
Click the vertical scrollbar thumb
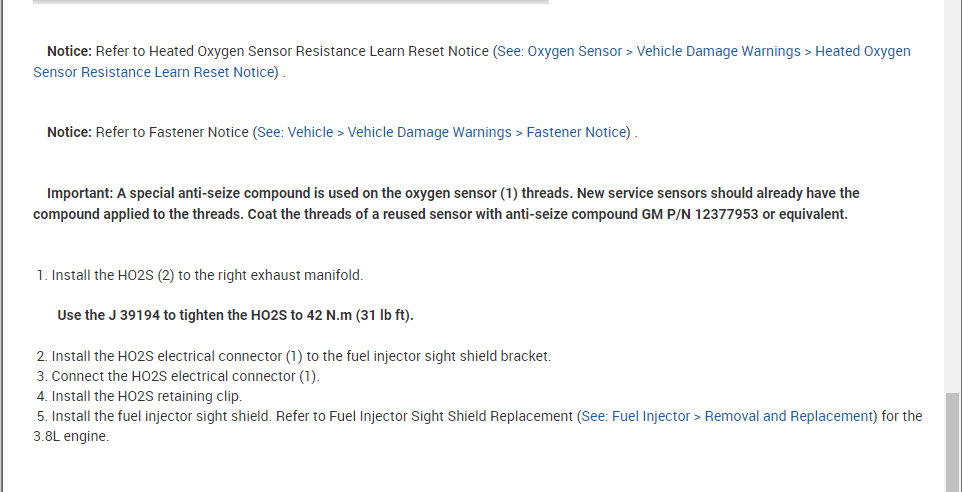(x=953, y=440)
